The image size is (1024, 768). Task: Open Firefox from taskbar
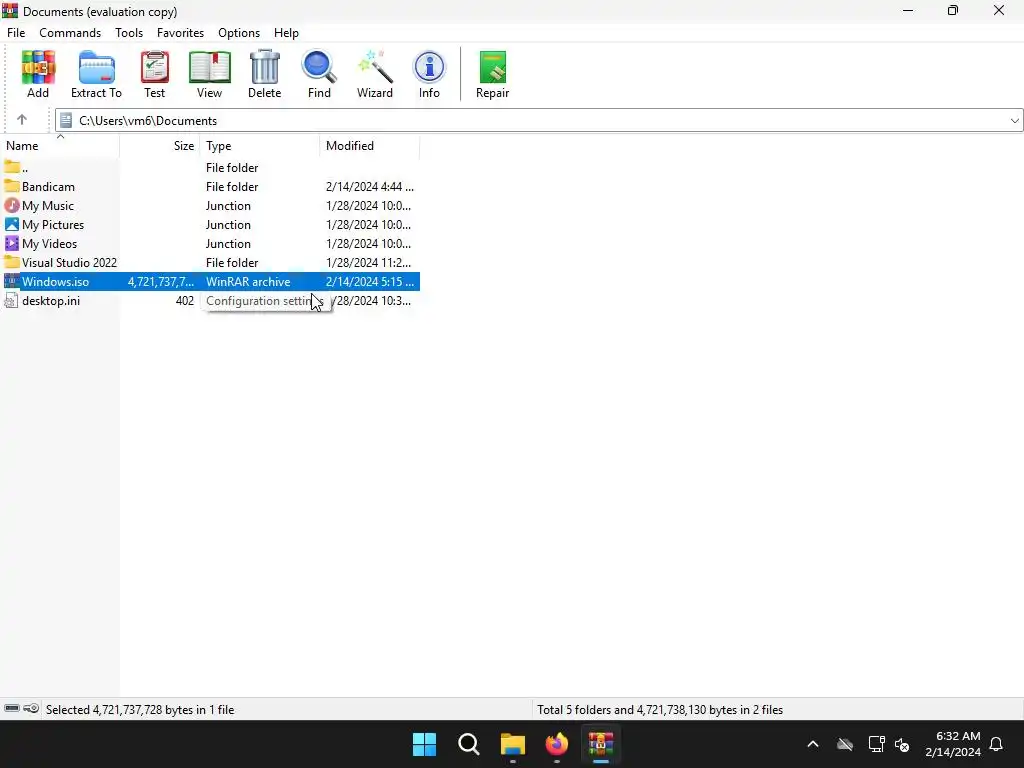coord(556,744)
